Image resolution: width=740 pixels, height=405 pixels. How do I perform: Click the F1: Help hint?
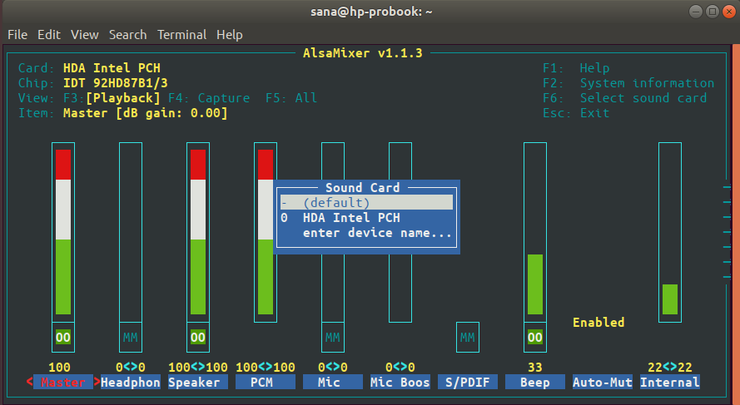(576, 68)
